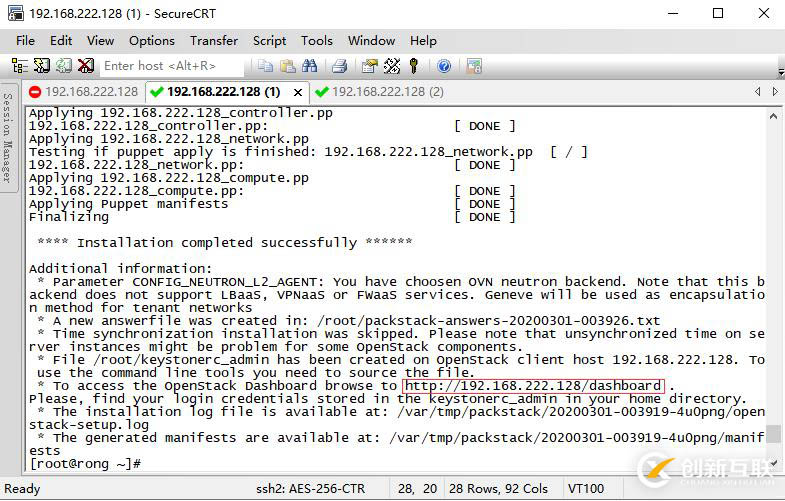Open the Script menu
The width and height of the screenshot is (785, 501).
point(269,41)
